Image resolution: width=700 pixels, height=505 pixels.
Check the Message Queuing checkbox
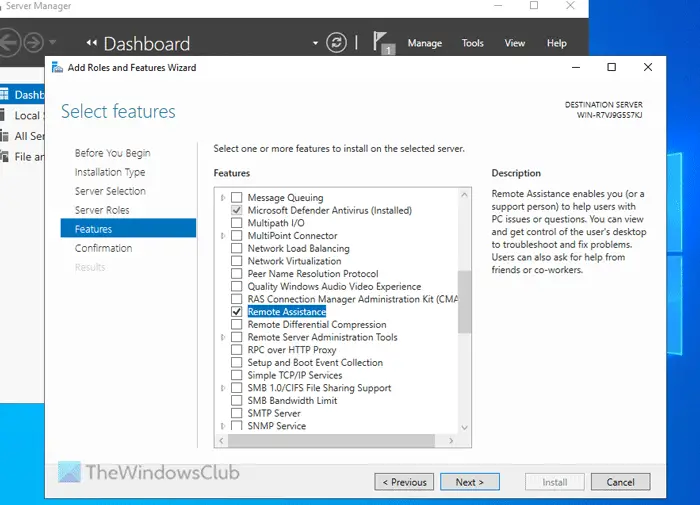coord(237,197)
